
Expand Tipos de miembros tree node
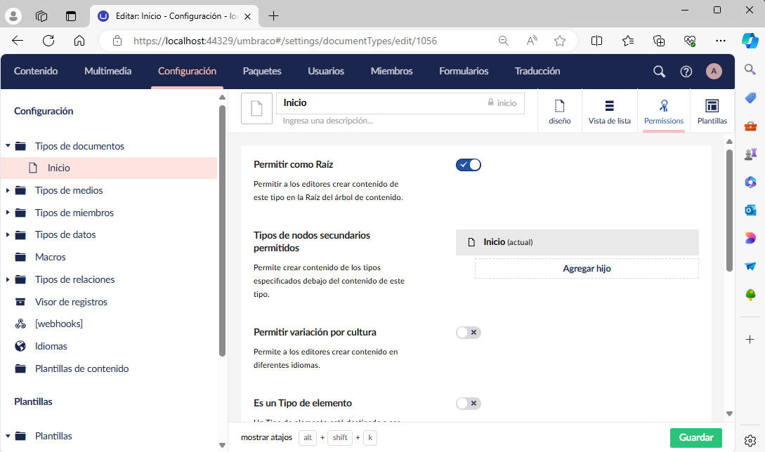tap(8, 212)
